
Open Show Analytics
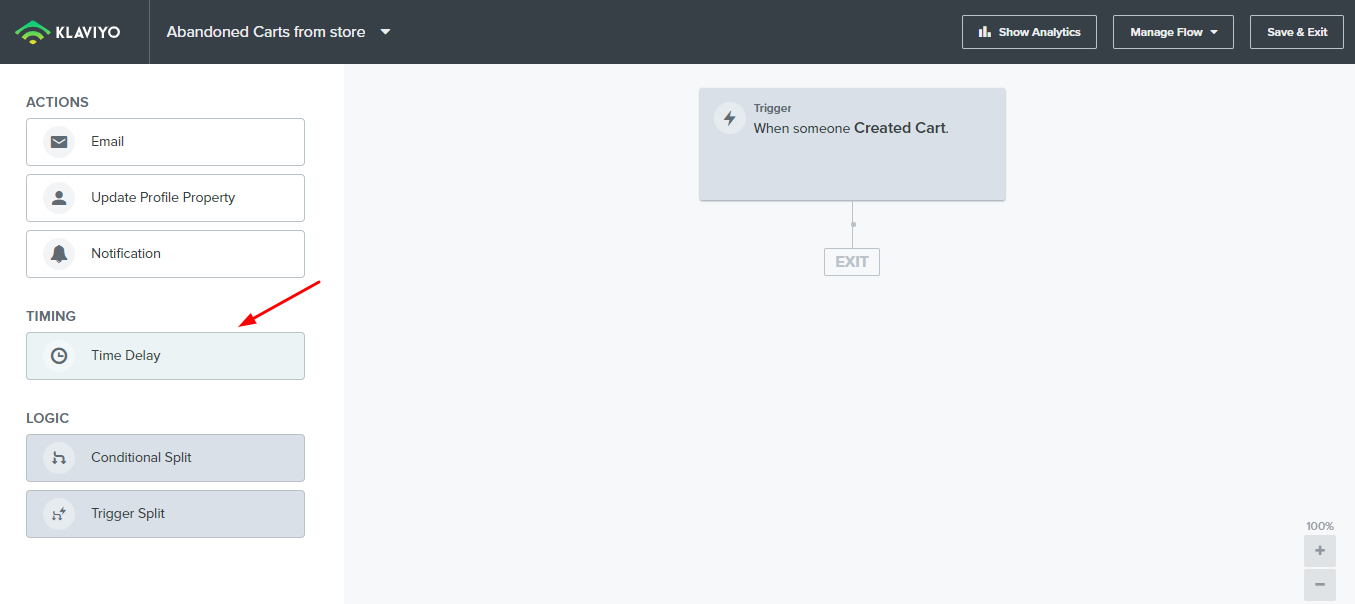(x=1029, y=32)
